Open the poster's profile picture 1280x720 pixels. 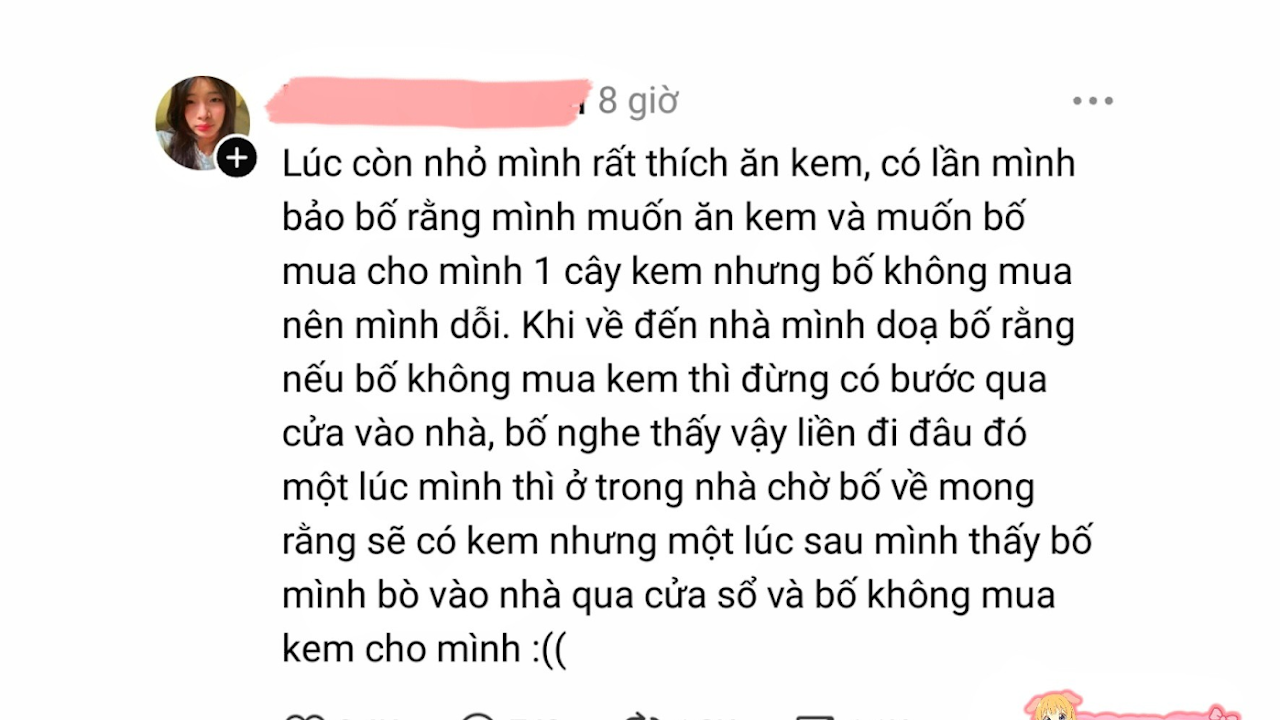[203, 123]
